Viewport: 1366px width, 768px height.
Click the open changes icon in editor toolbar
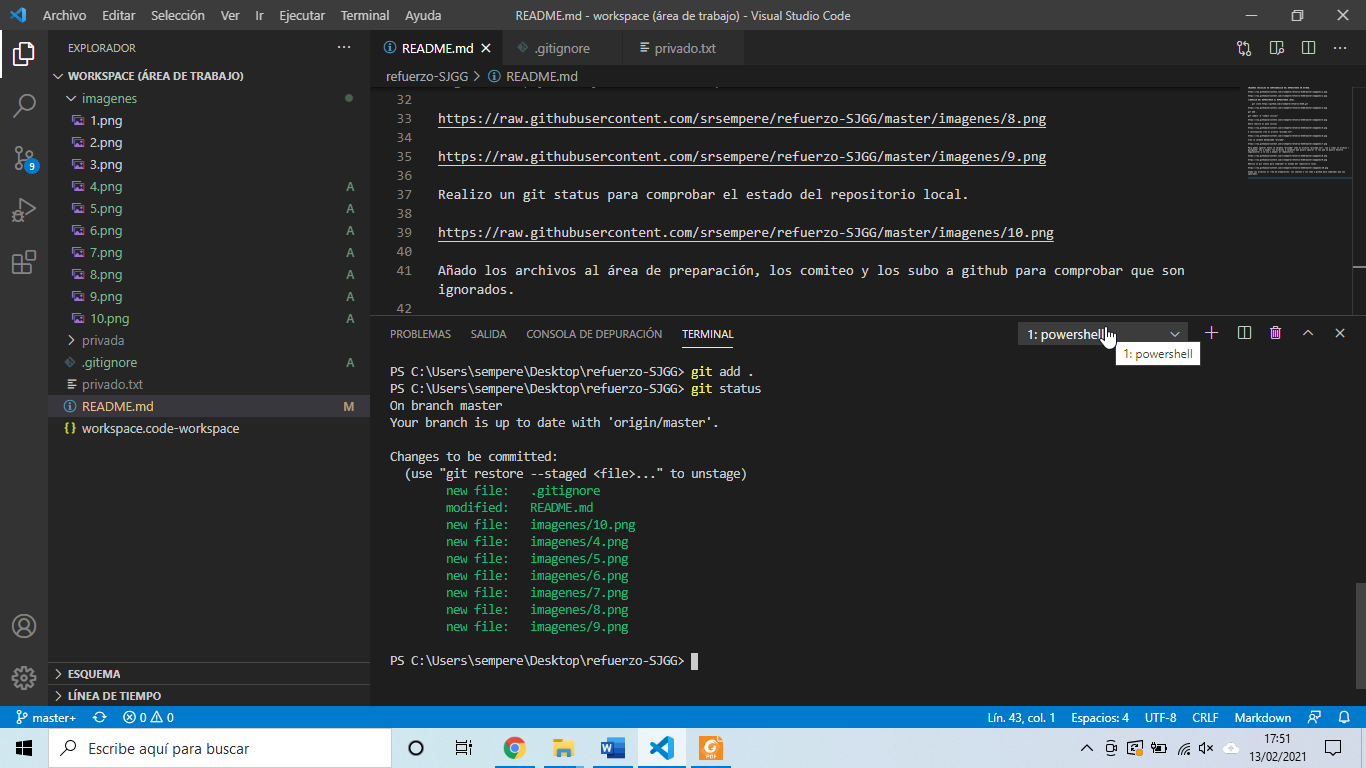1244,48
